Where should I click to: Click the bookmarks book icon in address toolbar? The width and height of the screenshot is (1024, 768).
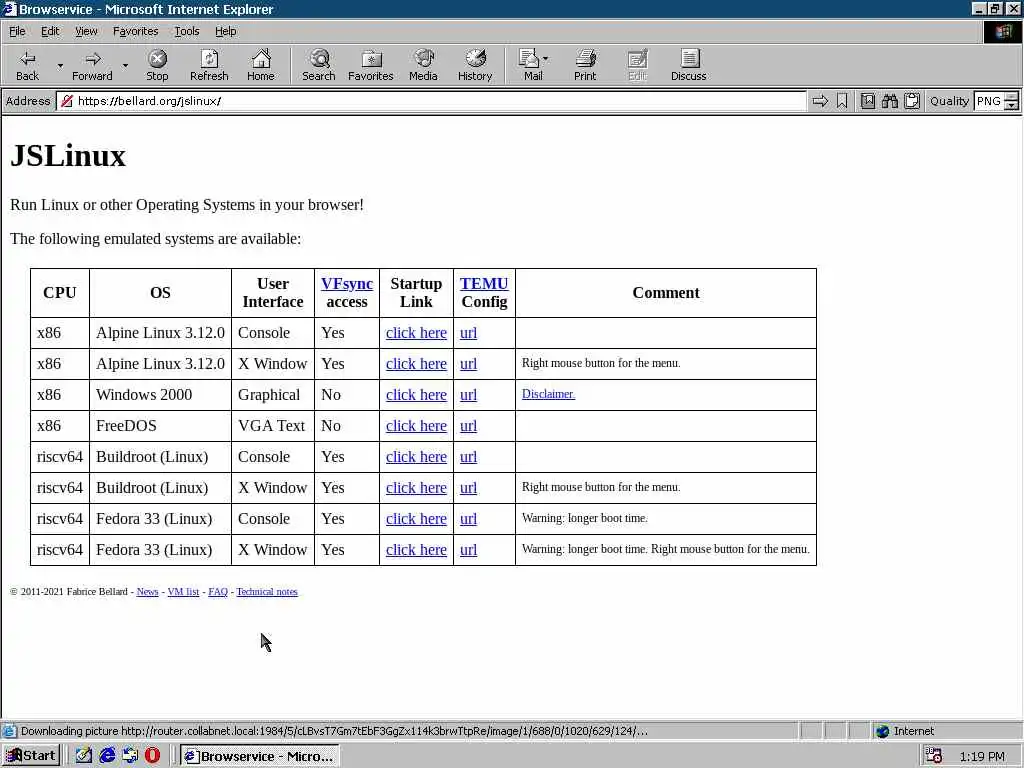coord(867,101)
